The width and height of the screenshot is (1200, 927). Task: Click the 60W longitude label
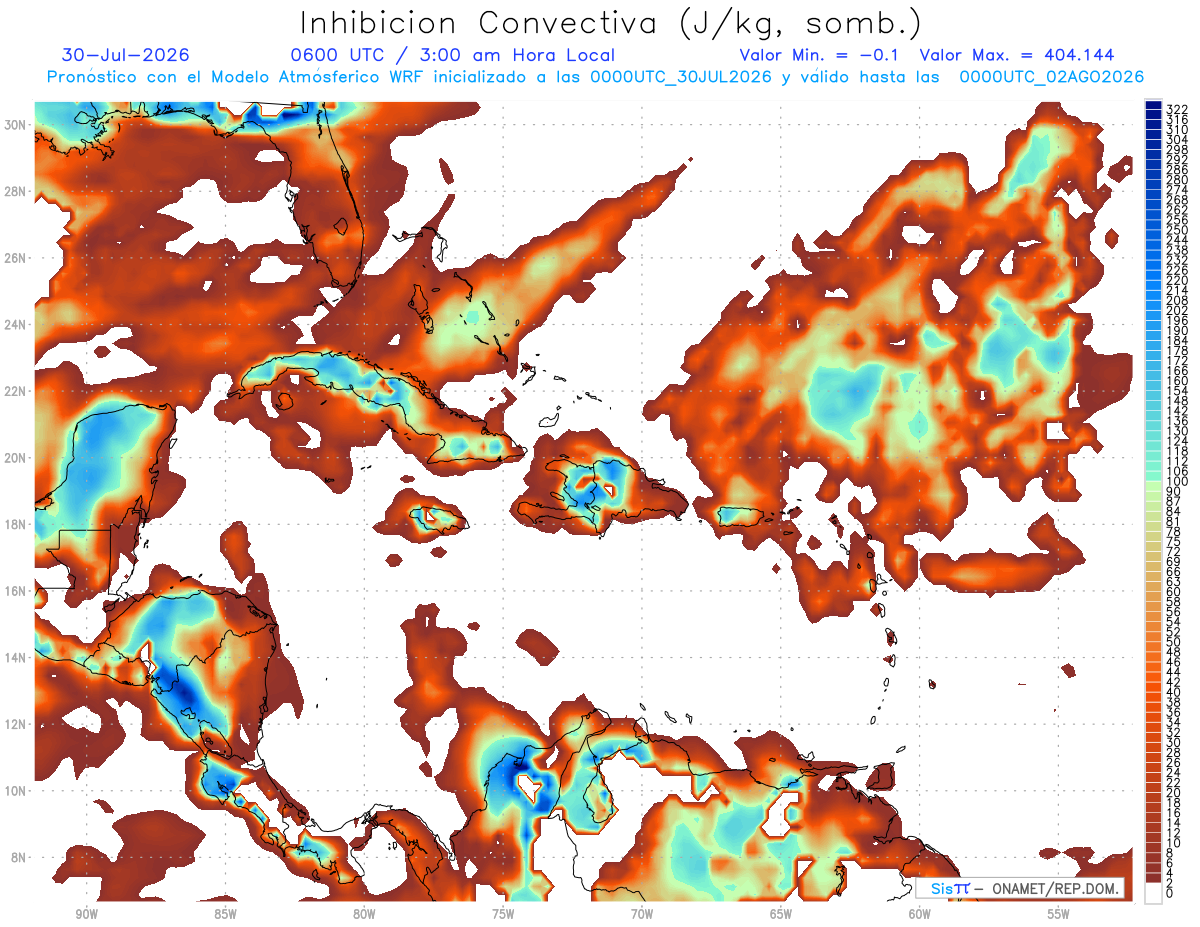(x=920, y=914)
